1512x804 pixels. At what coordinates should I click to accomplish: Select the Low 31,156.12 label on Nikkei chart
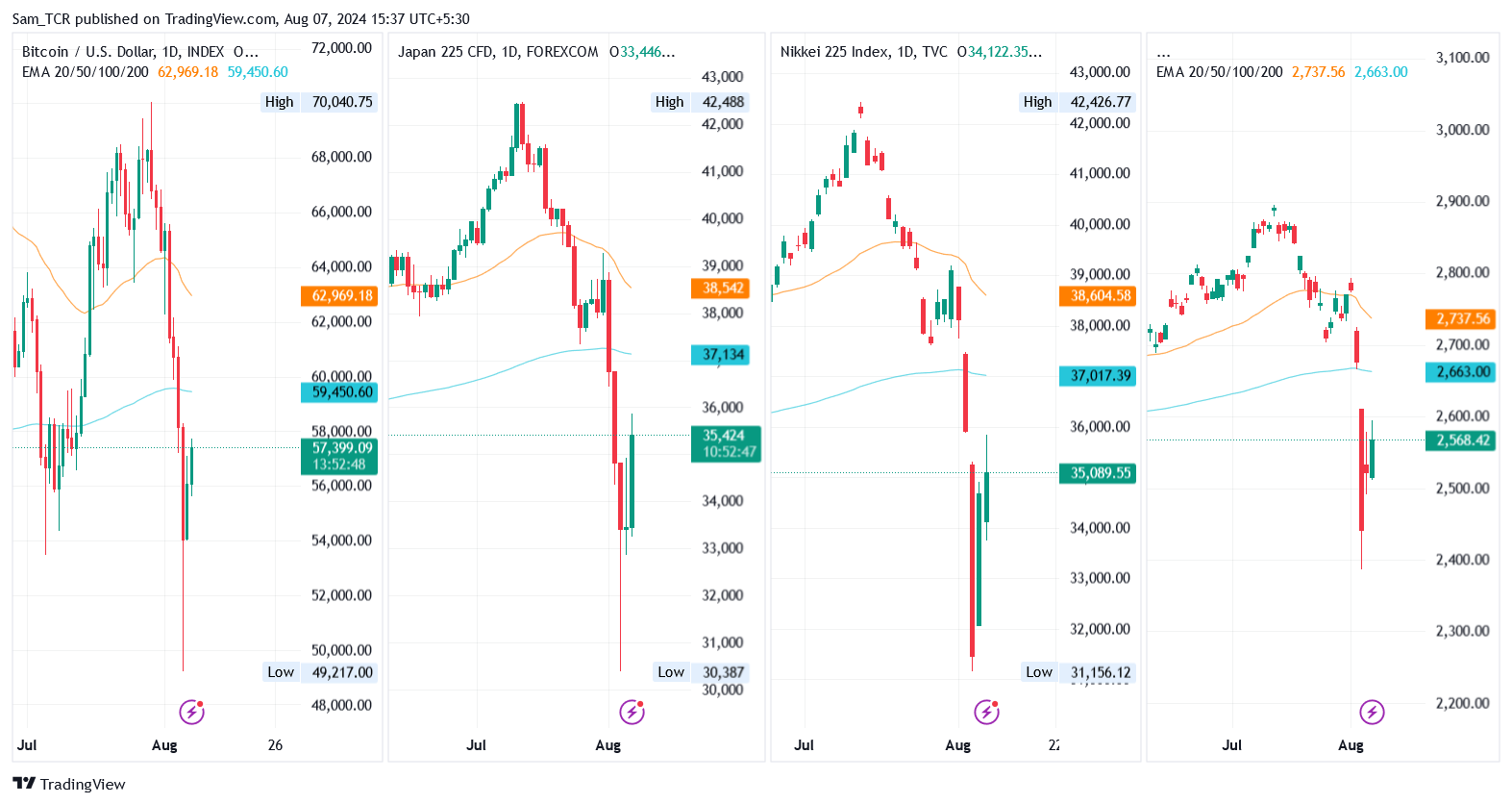pyautogui.click(x=1078, y=672)
